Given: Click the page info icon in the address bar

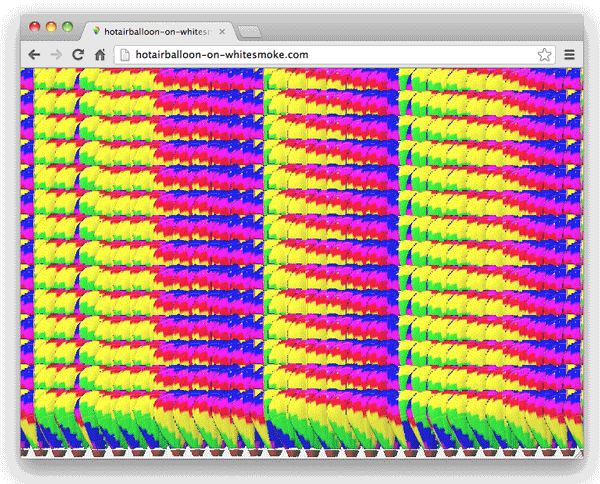Looking at the screenshot, I should pyautogui.click(x=125, y=55).
